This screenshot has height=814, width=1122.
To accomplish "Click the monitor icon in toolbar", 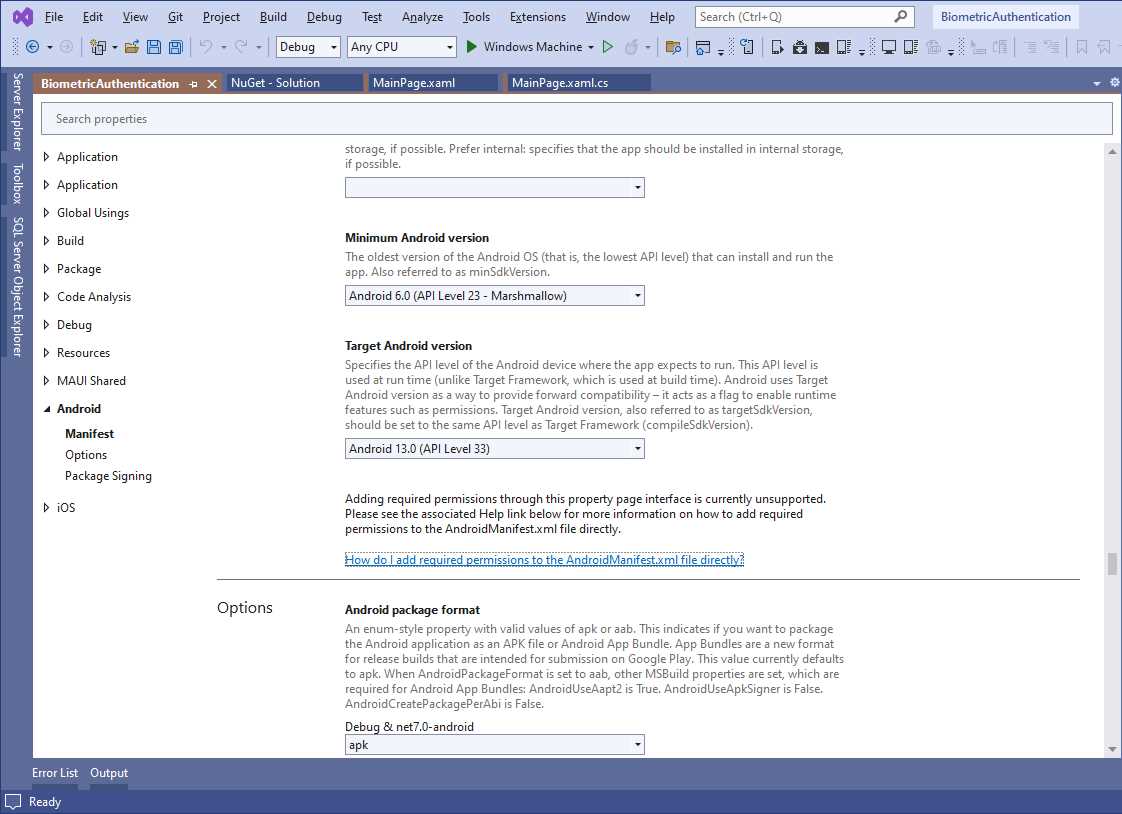I will coord(889,47).
